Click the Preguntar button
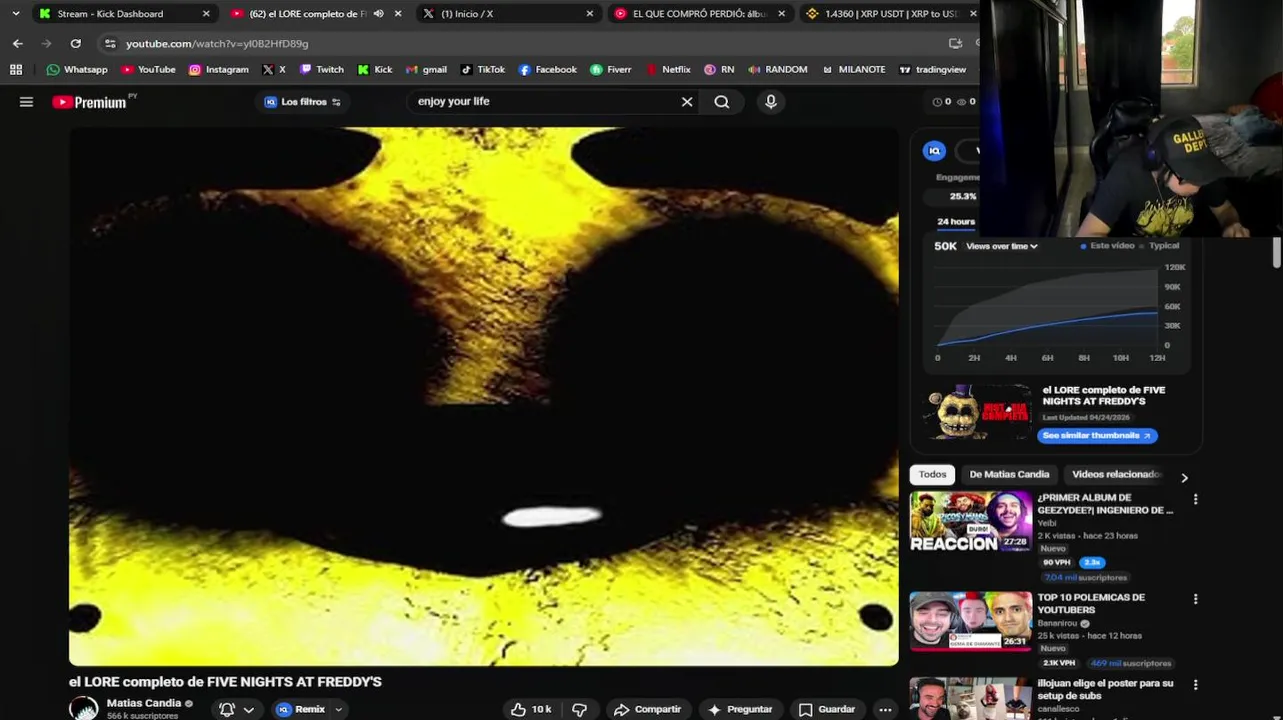Image resolution: width=1283 pixels, height=720 pixels. click(739, 709)
